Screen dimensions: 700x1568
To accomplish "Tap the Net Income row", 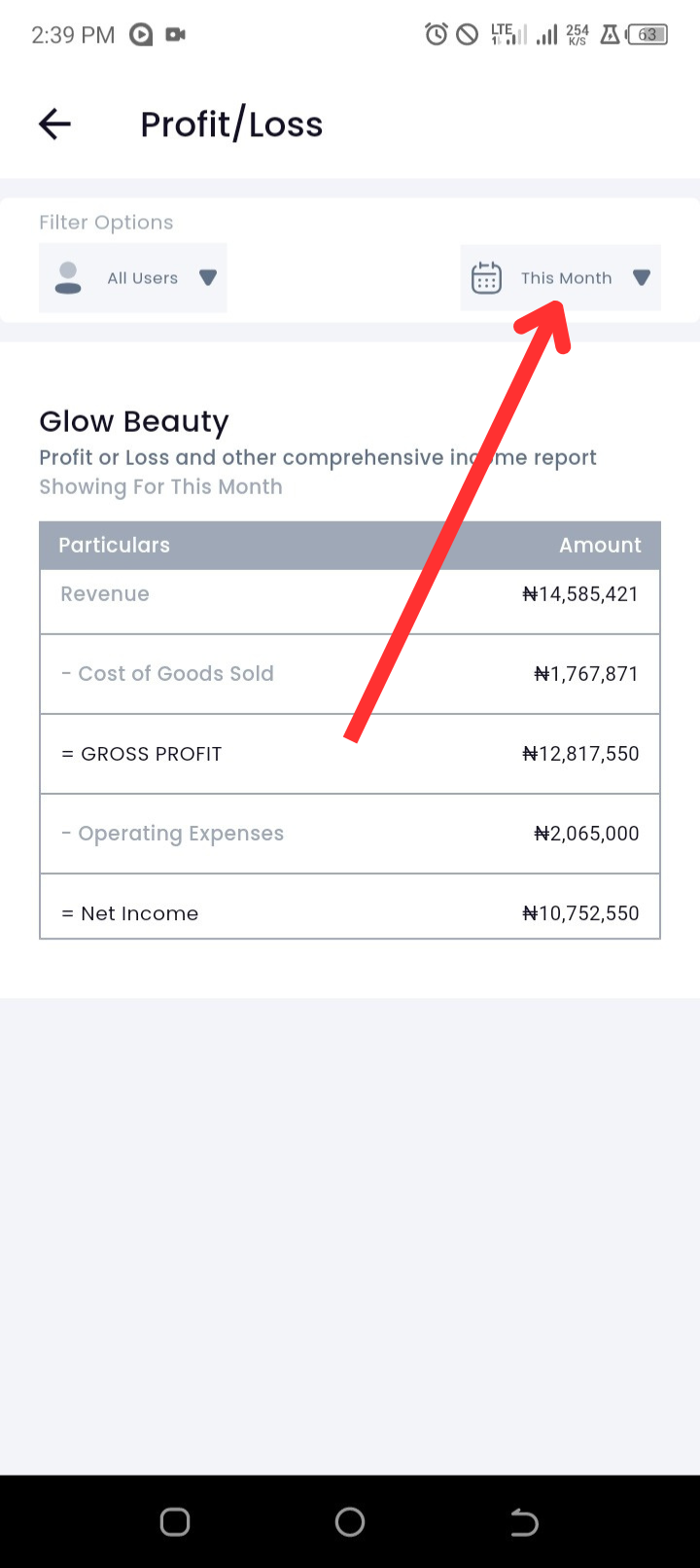I will point(350,913).
